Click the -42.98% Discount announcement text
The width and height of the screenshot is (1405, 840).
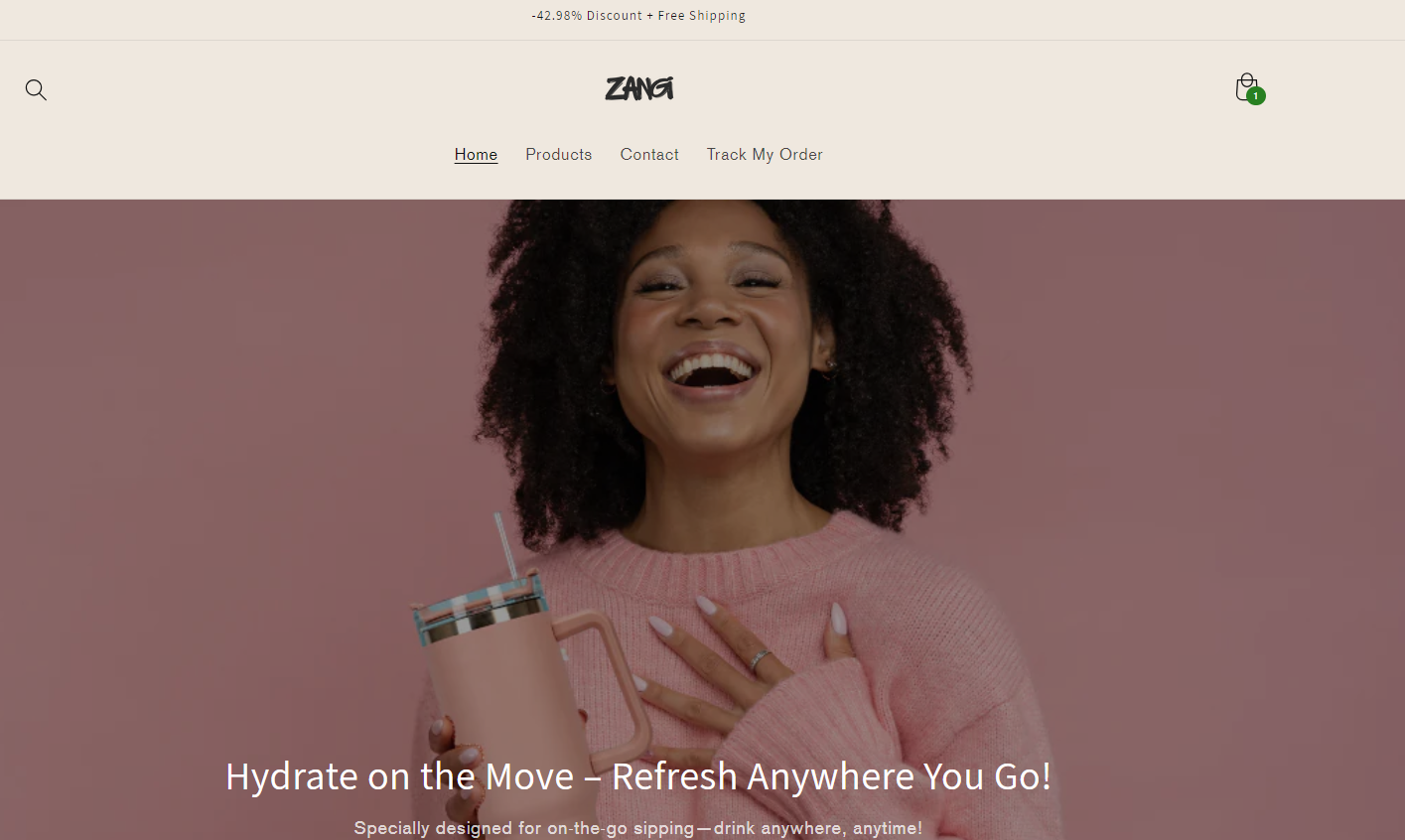(587, 16)
